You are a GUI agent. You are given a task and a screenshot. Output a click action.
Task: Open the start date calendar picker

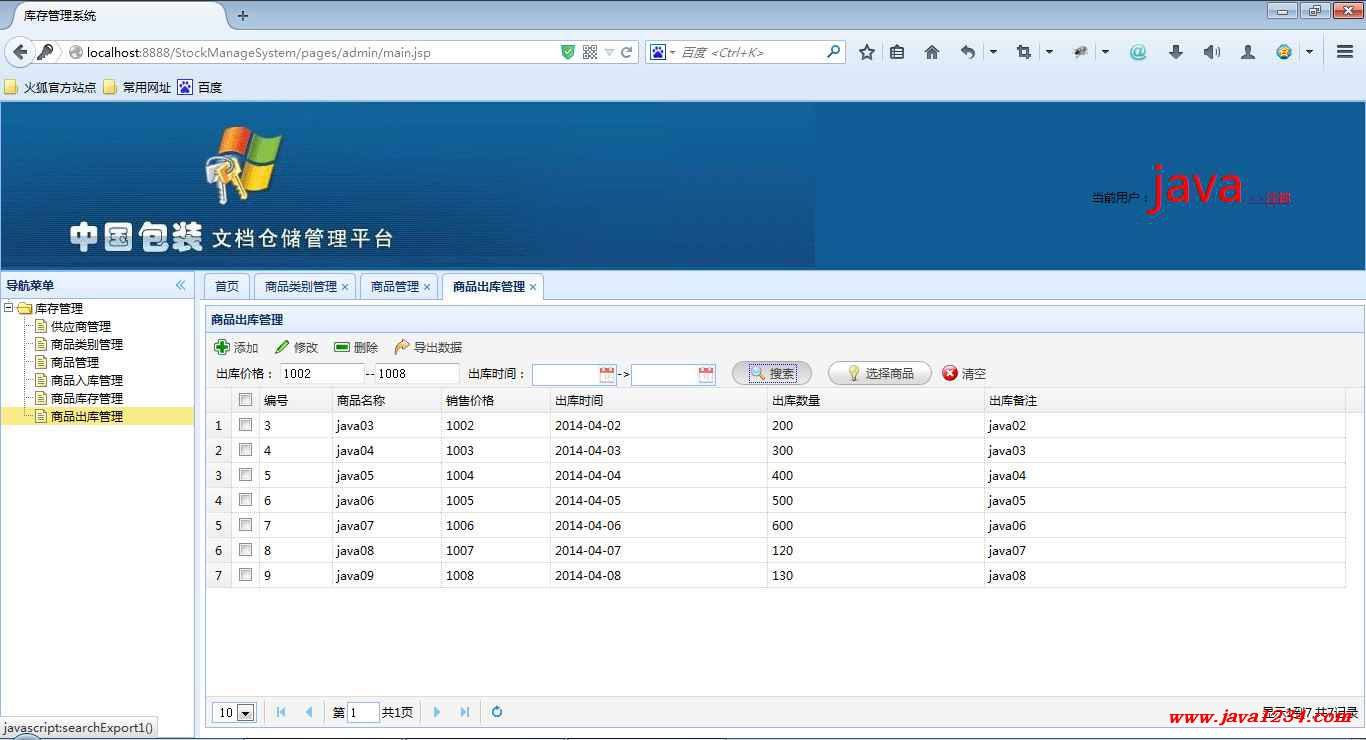click(607, 374)
